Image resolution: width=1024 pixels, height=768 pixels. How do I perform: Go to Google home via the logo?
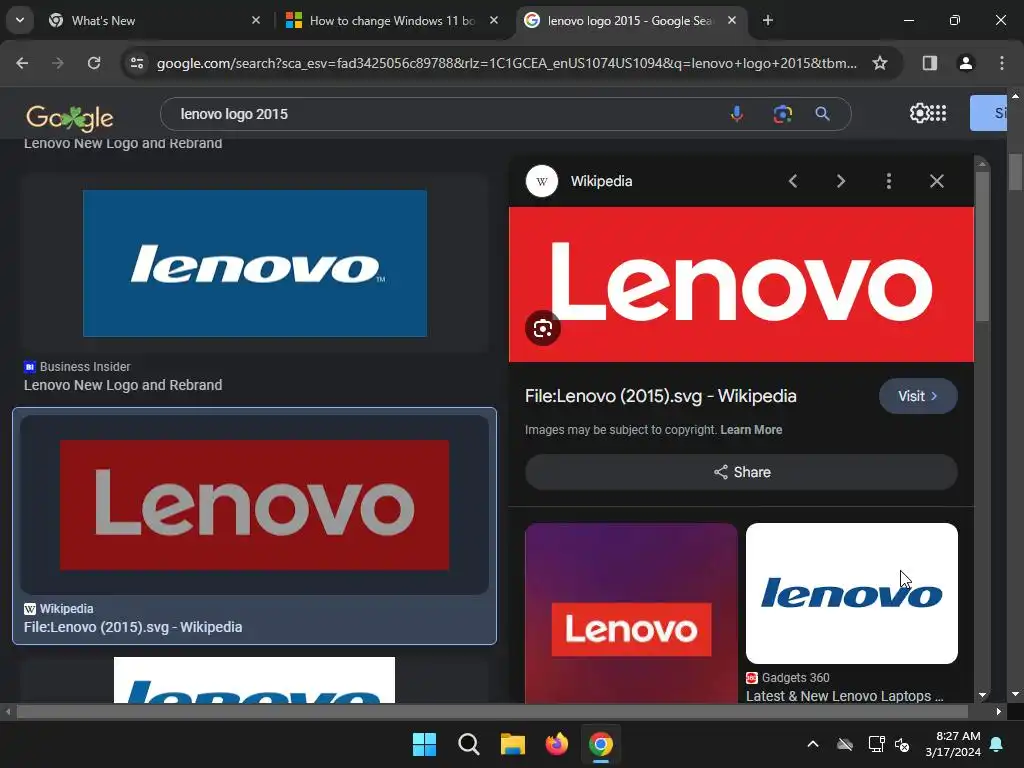pyautogui.click(x=70, y=118)
